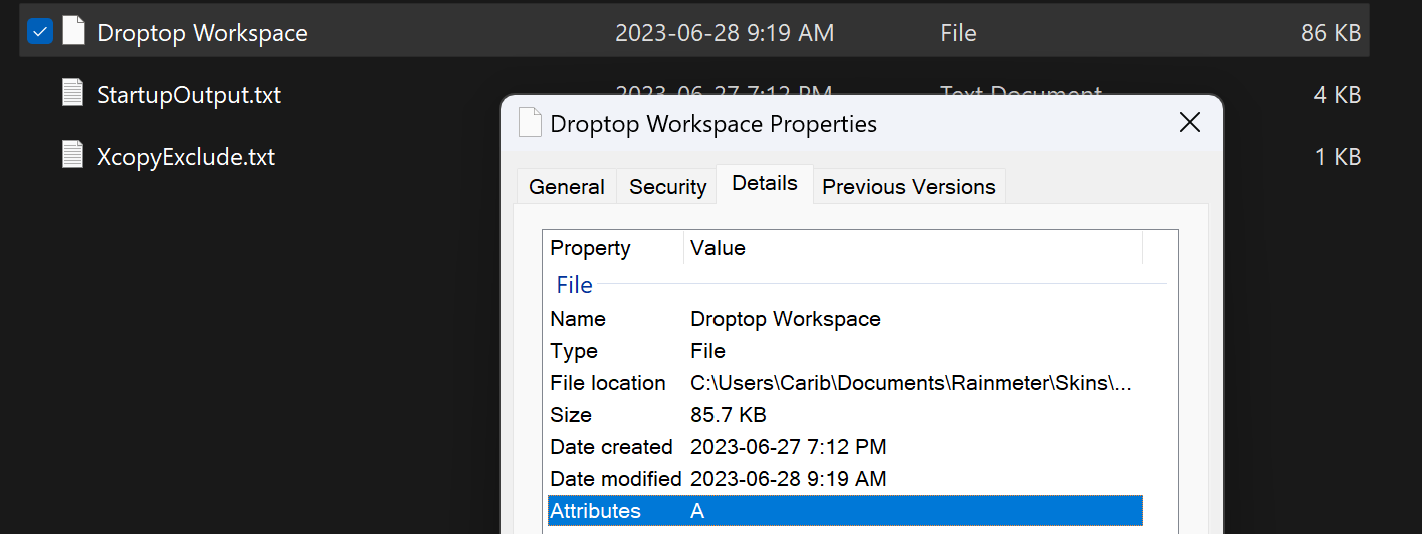Screen dimensions: 1422x534
Task: Click the Date modified 2023-06-28 9:19 AM value
Action: 788,479
